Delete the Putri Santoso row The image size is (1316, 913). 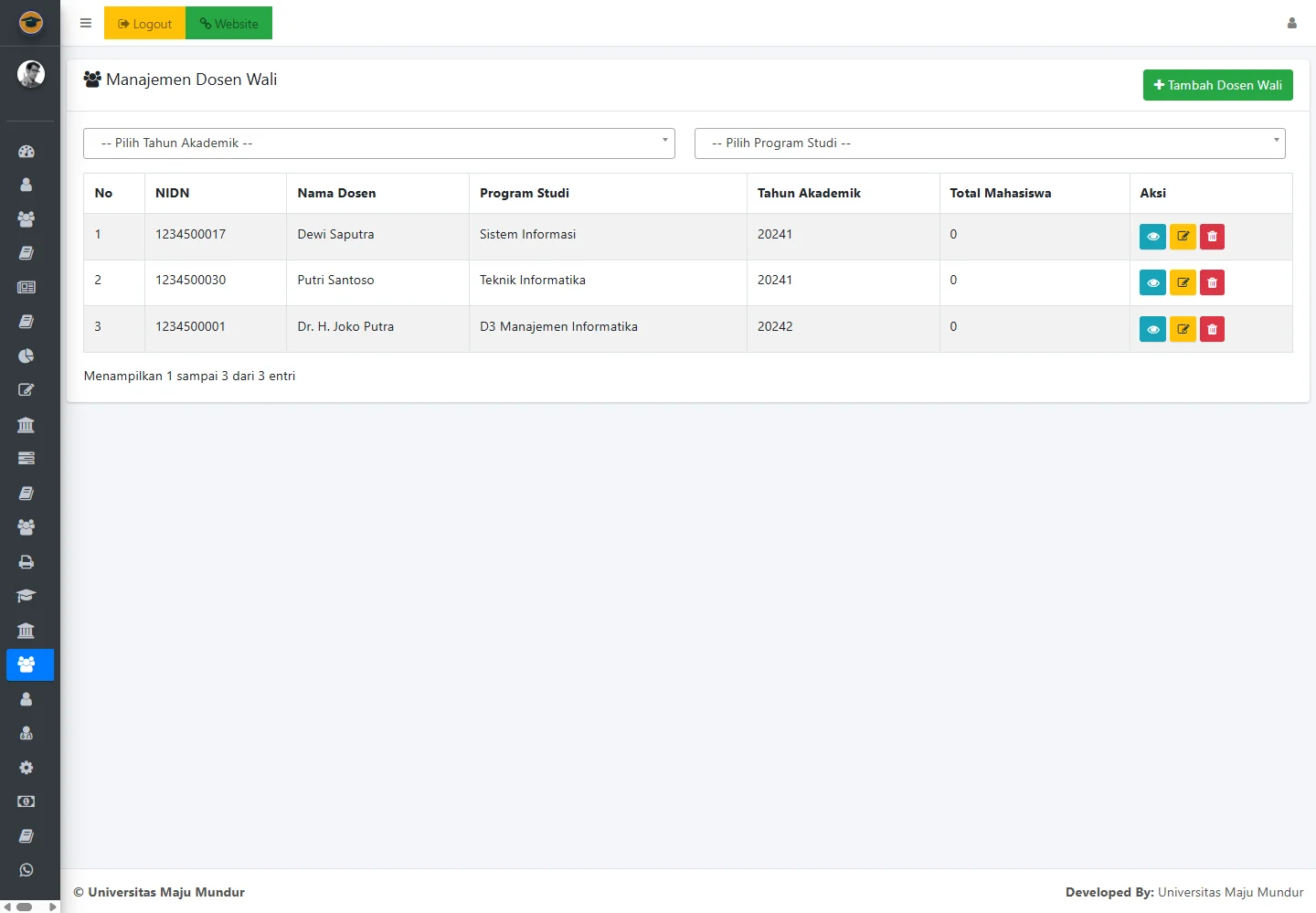(x=1212, y=282)
